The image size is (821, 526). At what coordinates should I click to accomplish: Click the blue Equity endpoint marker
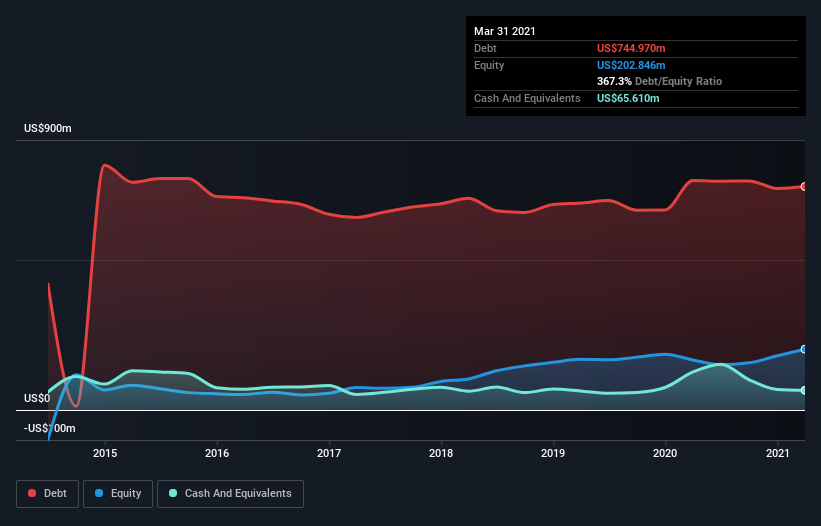[804, 349]
